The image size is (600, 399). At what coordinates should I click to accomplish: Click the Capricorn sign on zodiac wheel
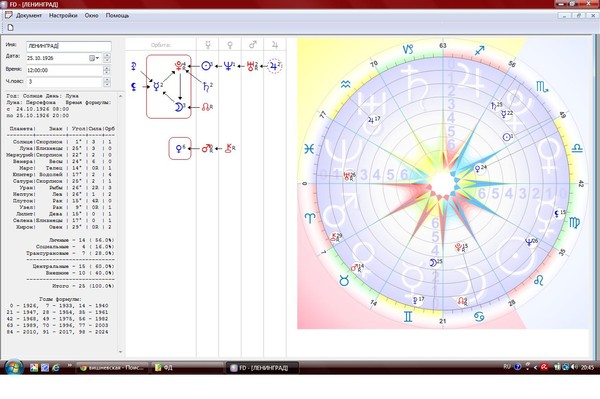tap(408, 49)
